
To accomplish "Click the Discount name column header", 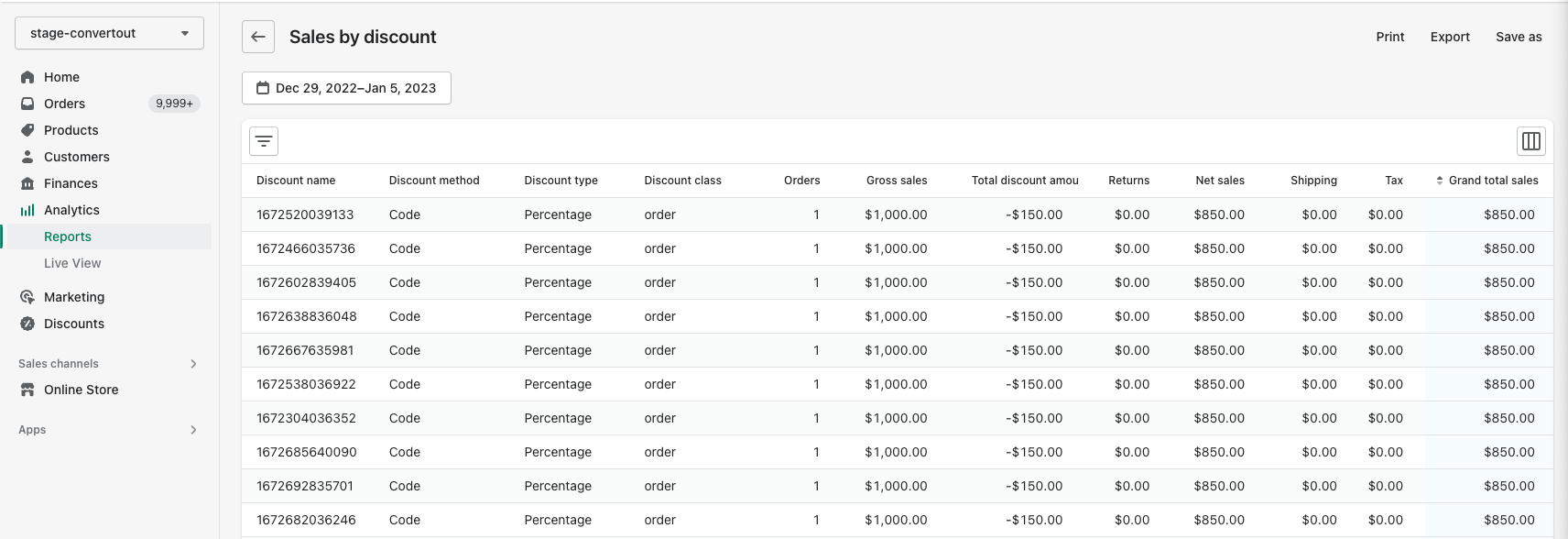I will pos(296,181).
